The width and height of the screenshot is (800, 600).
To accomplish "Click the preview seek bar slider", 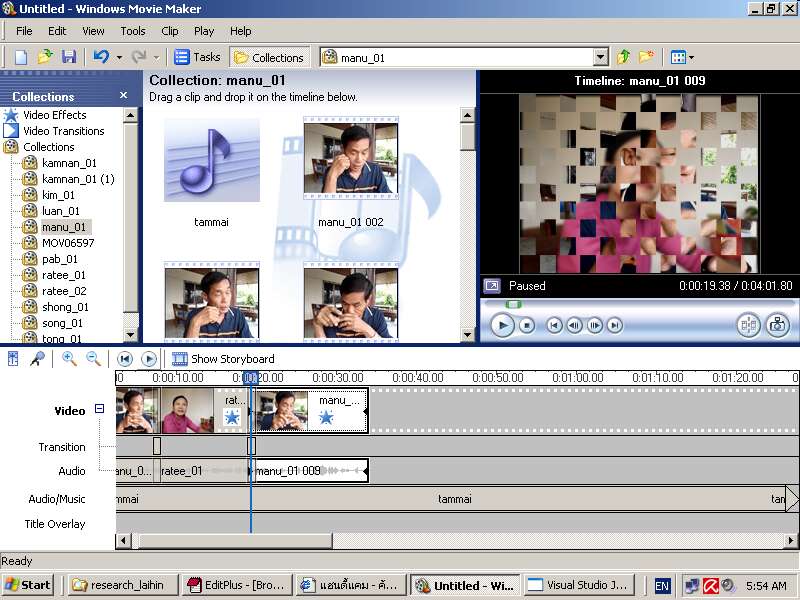I will click(x=514, y=304).
